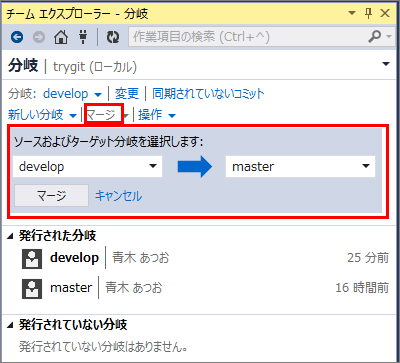Open the source branch combo box develop
The image size is (400, 363).
tap(87, 166)
